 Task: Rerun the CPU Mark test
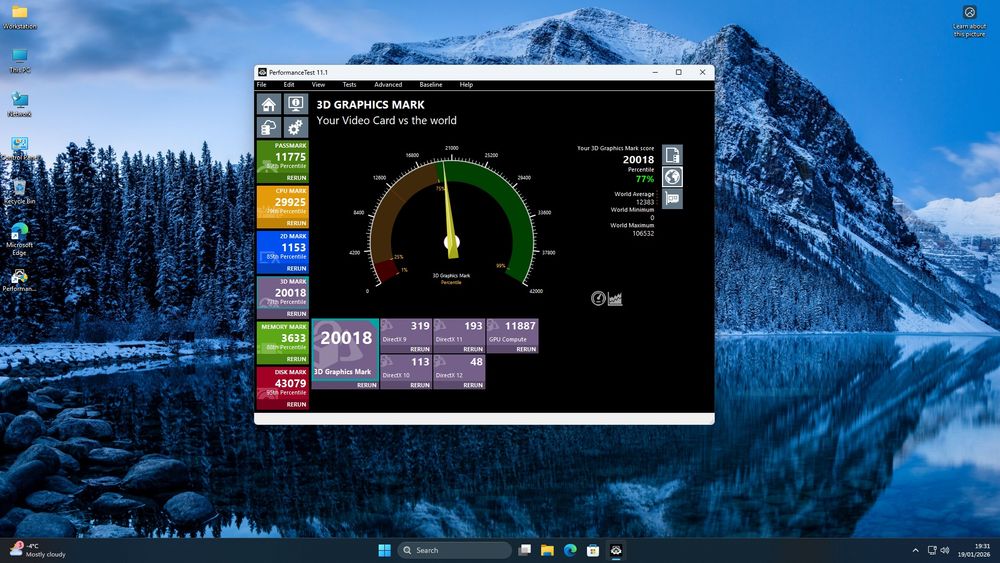(x=297, y=223)
